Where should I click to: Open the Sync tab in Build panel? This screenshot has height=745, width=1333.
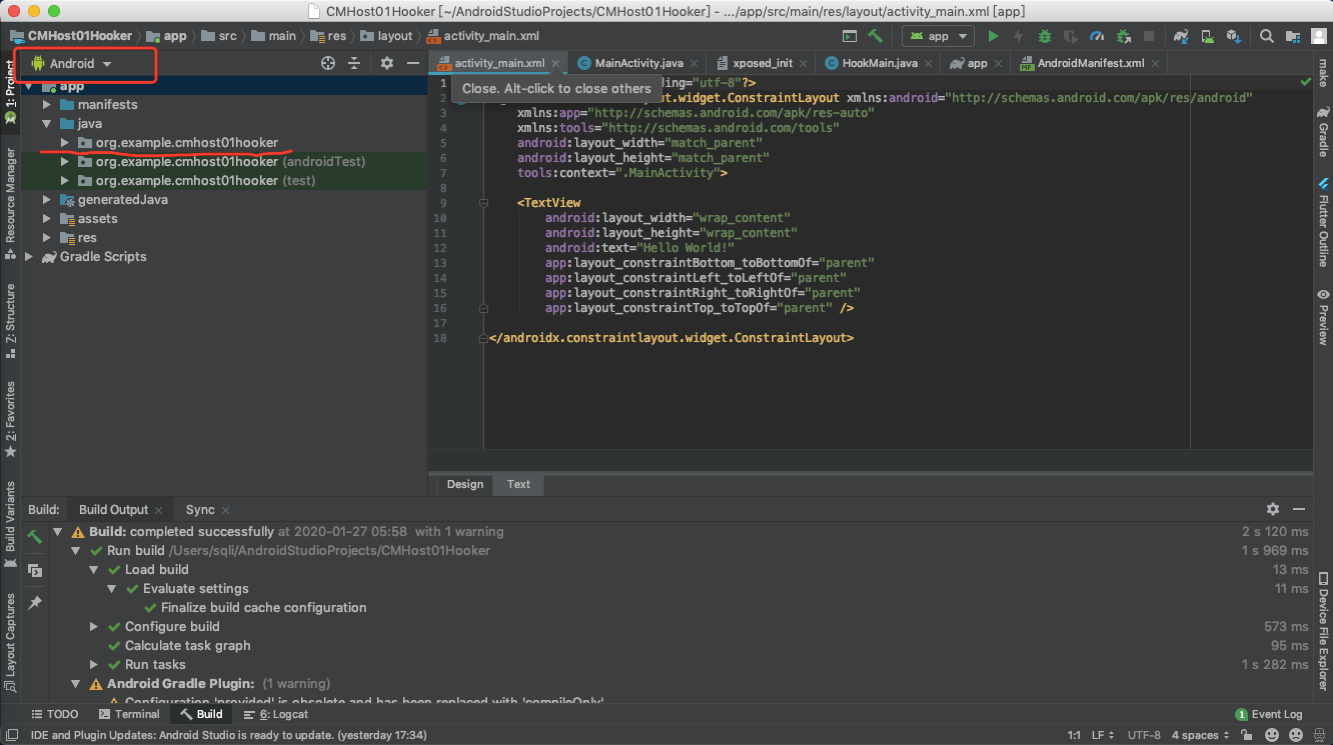(x=199, y=510)
